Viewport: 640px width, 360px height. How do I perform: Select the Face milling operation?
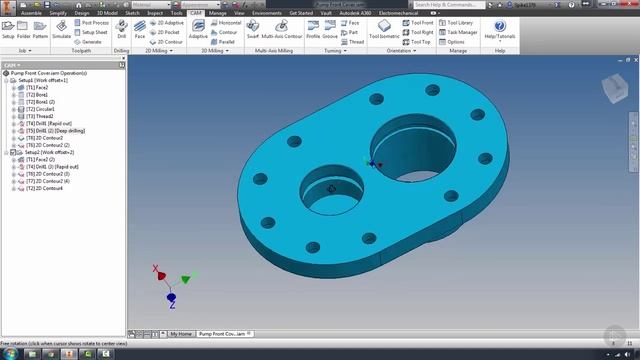pos(140,29)
